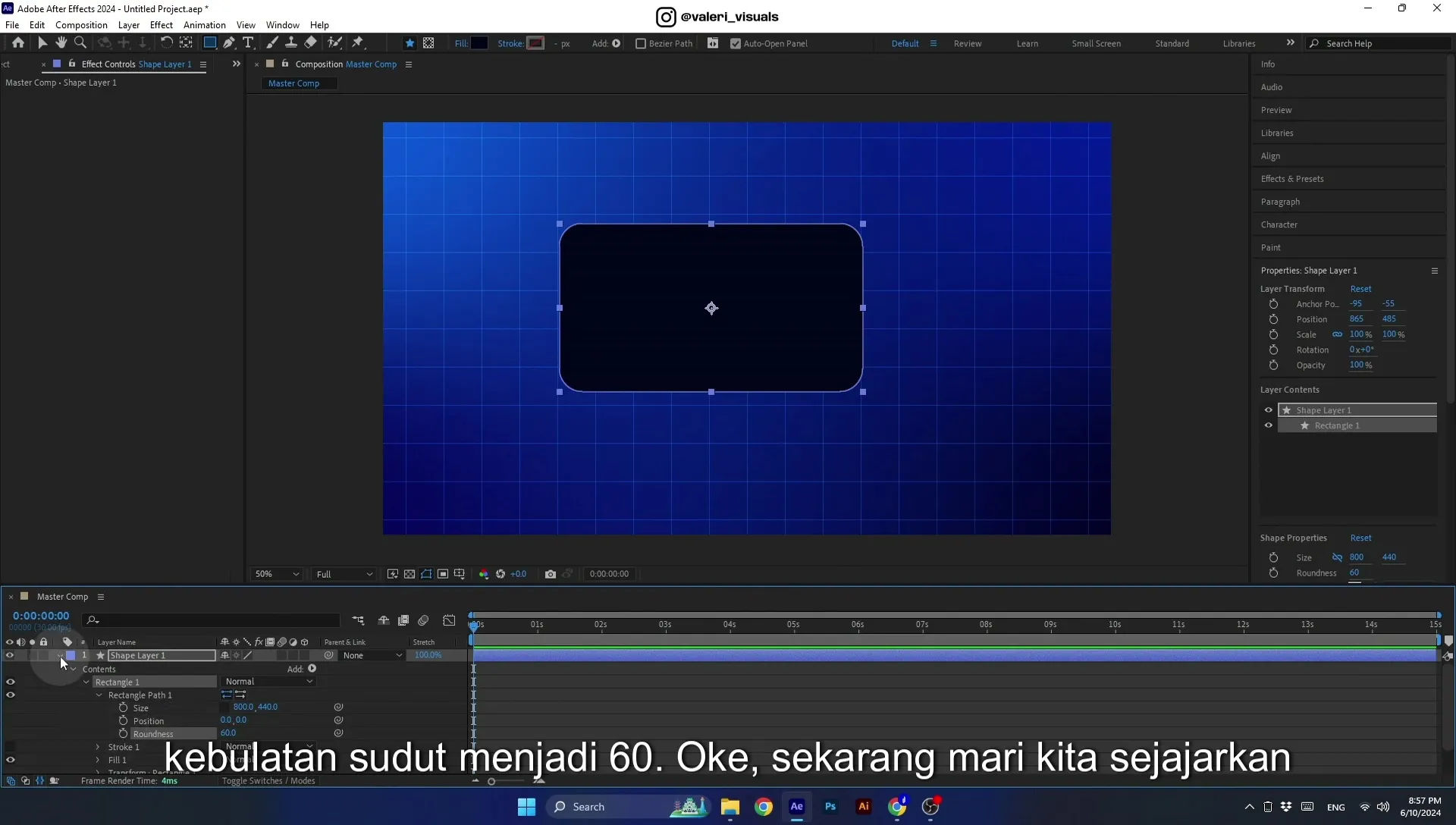Click Toggle Switches / Modes
Image resolution: width=1456 pixels, height=825 pixels.
tap(268, 780)
